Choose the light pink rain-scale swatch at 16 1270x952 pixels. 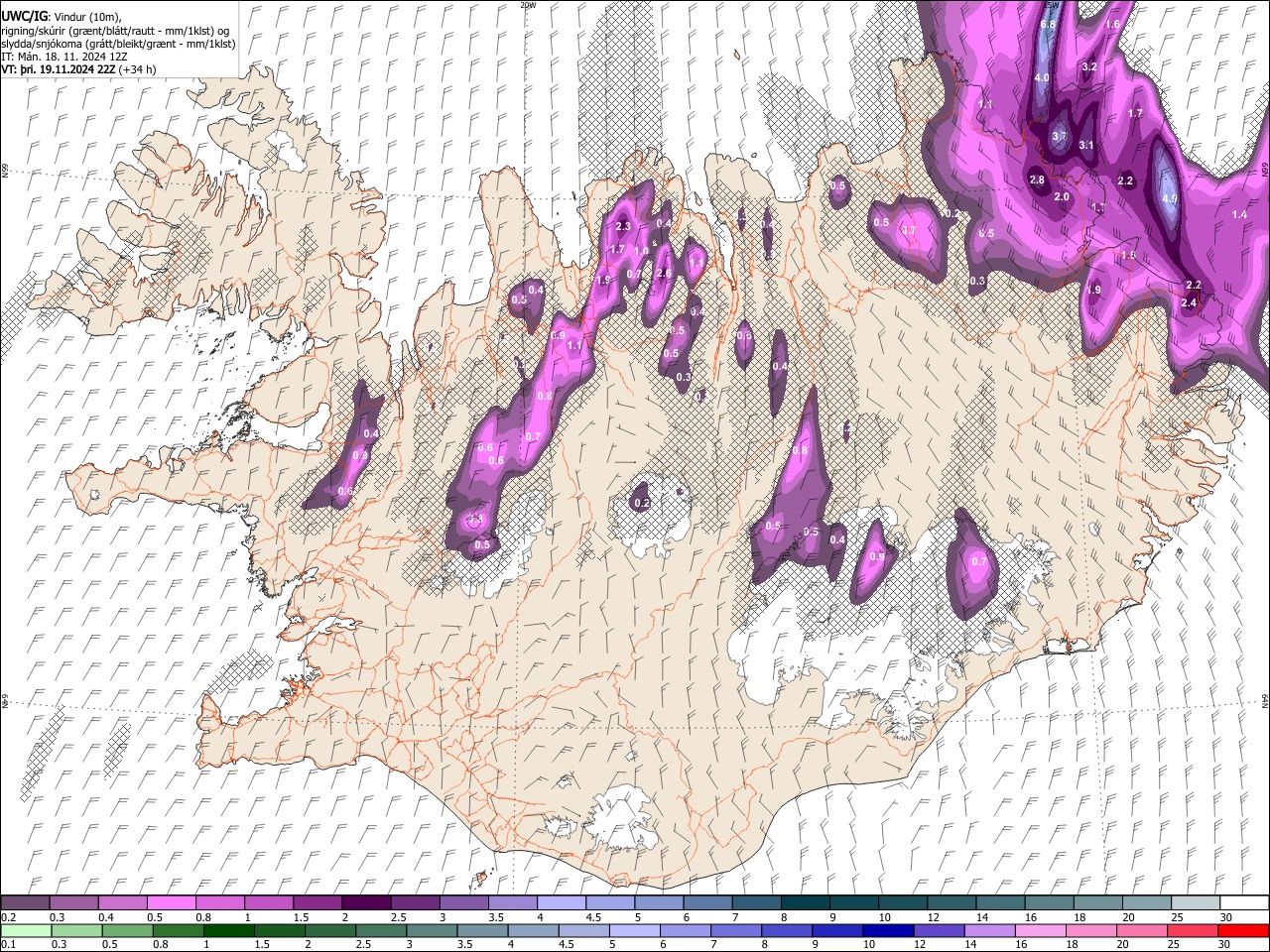[1041, 930]
